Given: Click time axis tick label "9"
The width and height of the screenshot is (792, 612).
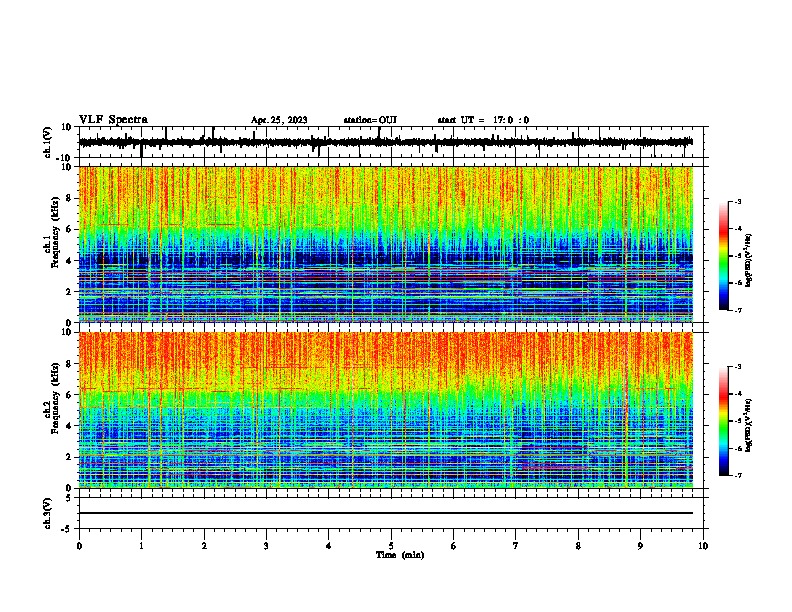Looking at the screenshot, I should [x=640, y=546].
